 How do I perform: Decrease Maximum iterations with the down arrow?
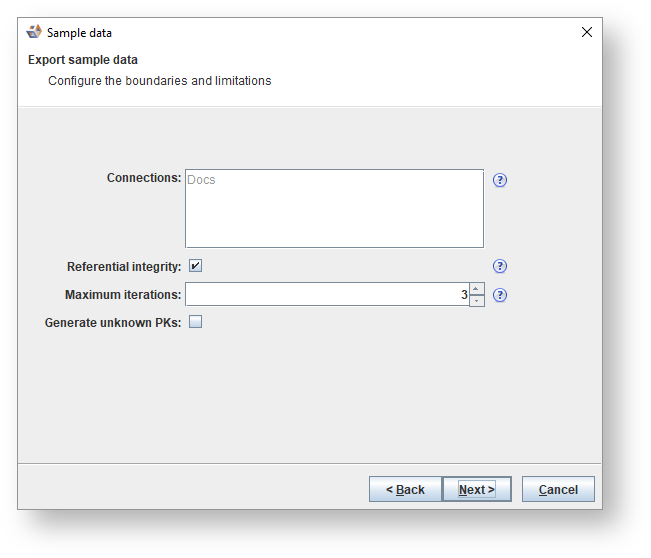477,300
